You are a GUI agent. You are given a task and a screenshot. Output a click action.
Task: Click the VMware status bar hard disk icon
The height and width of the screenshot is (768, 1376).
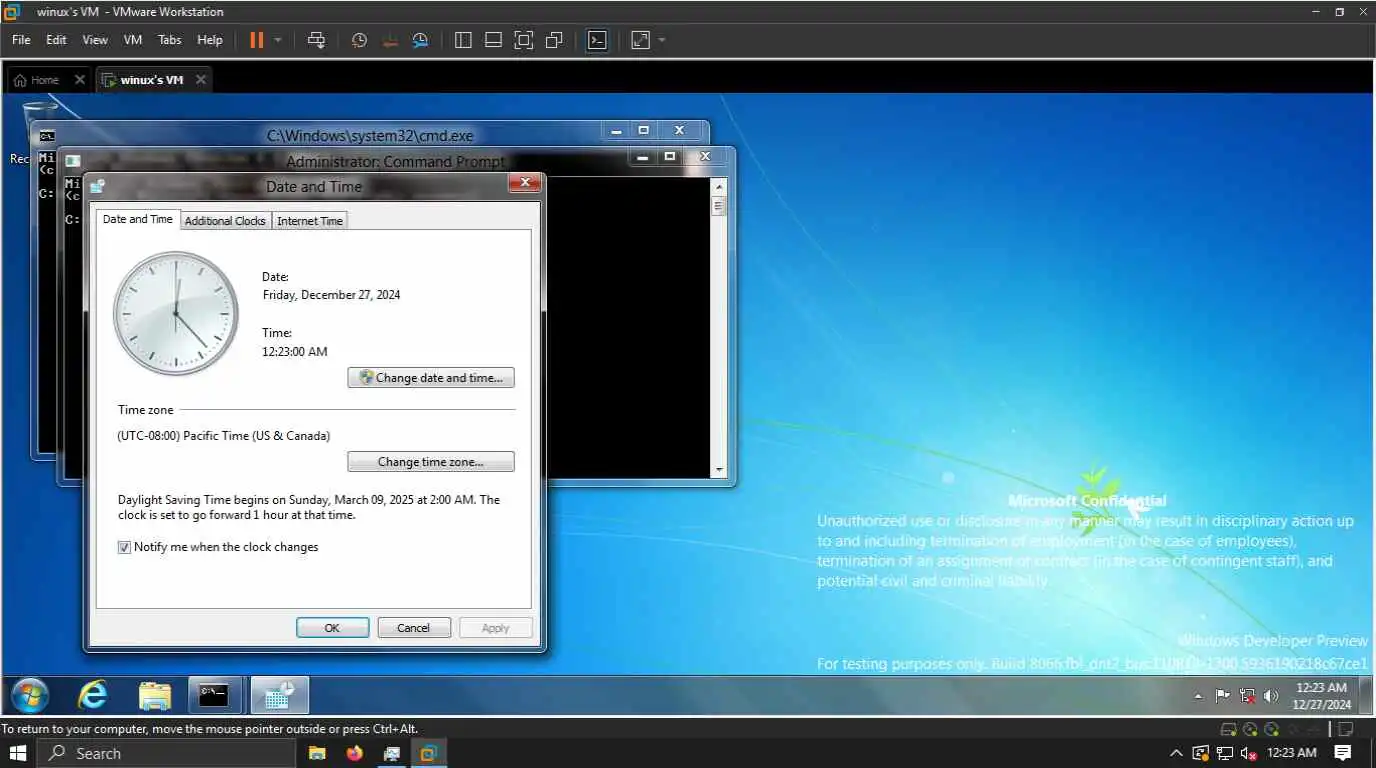tap(1229, 729)
